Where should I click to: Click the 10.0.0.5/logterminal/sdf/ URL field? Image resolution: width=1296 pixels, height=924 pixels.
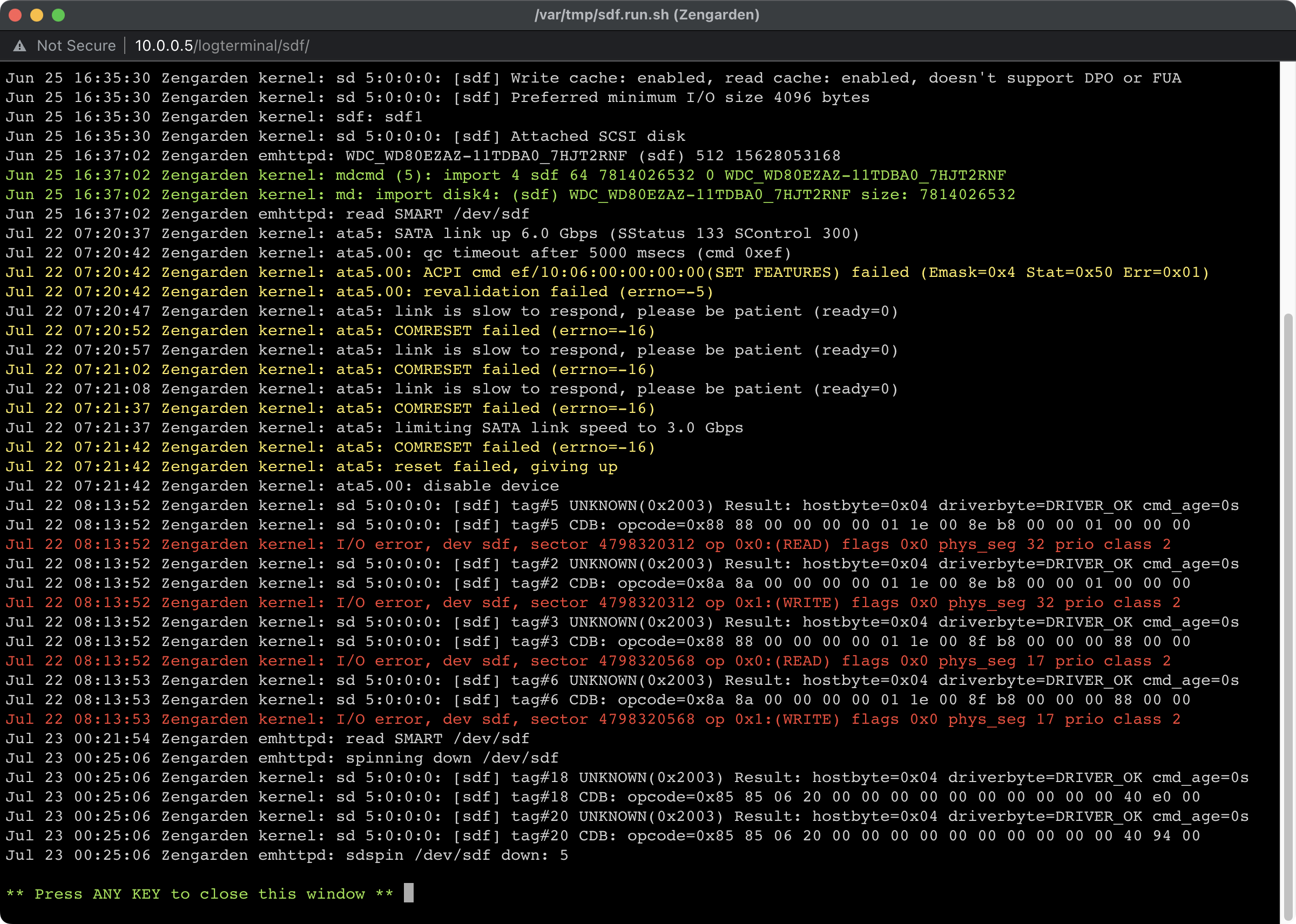coord(222,46)
